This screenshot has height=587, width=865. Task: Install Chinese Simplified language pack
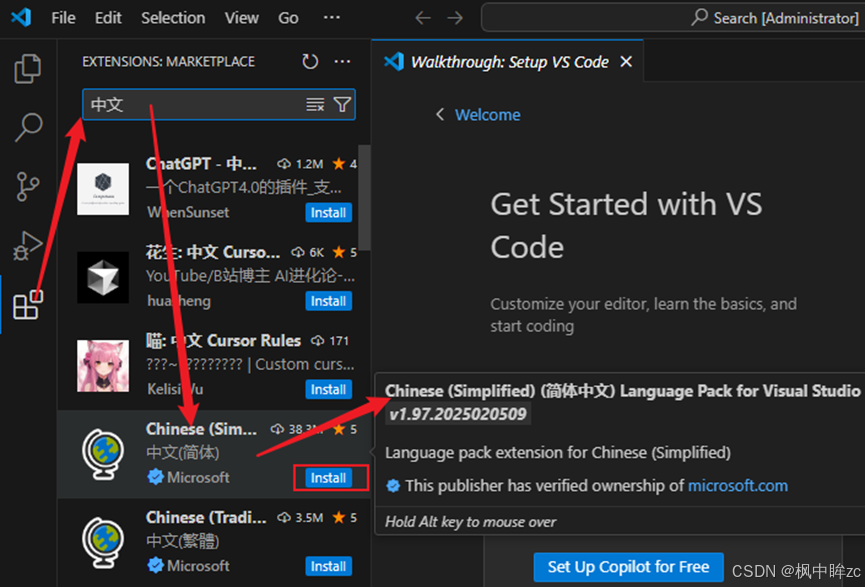tap(328, 477)
